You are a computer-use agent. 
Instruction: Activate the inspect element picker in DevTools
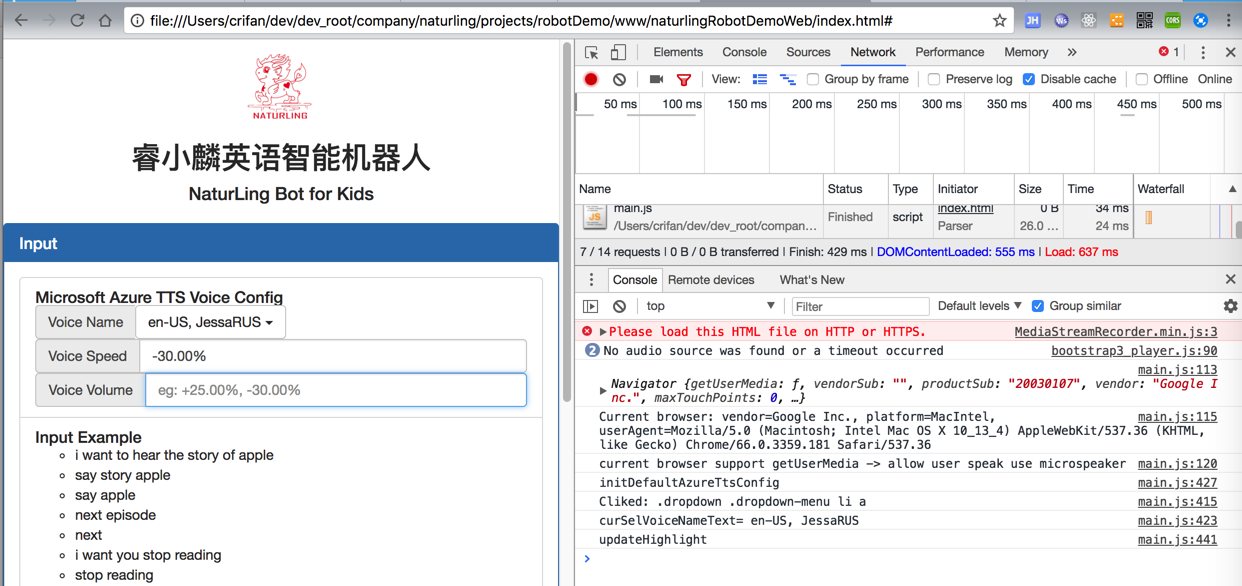pyautogui.click(x=592, y=52)
